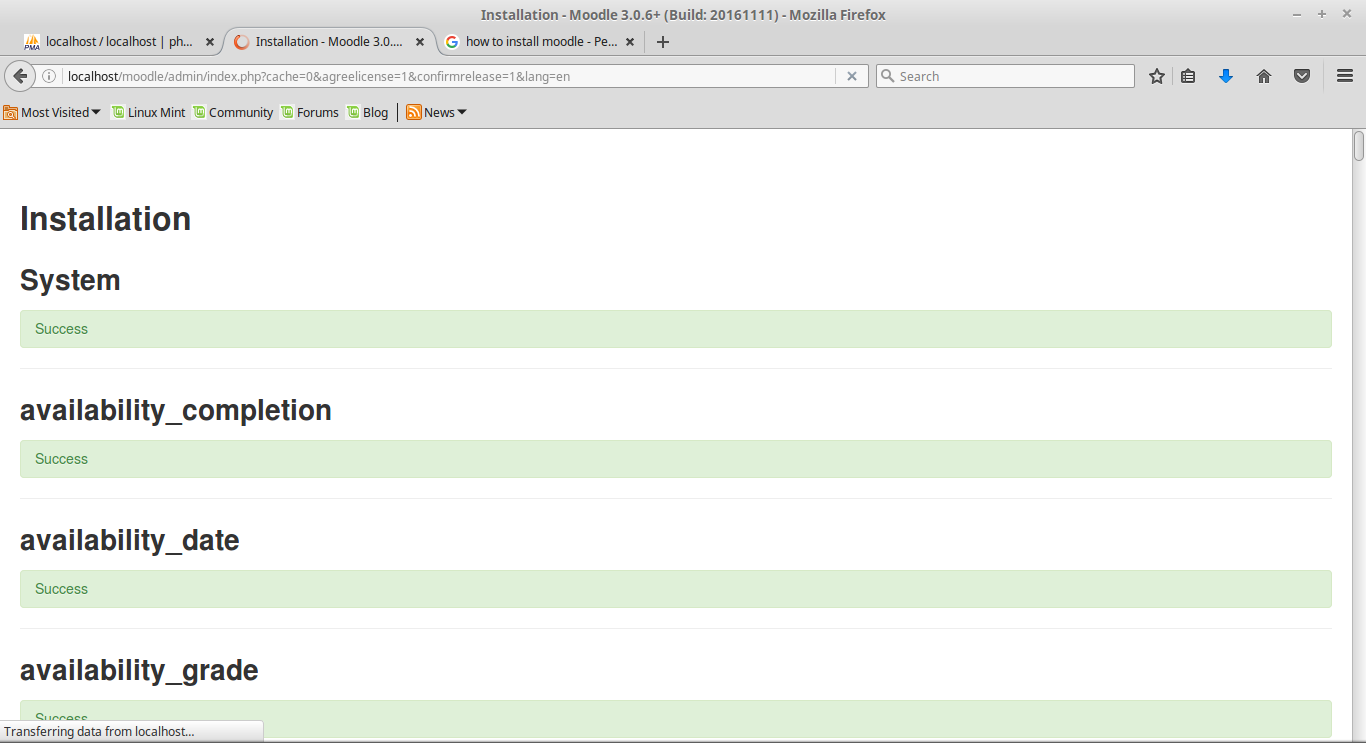The width and height of the screenshot is (1366, 743).
Task: Open the Firefox hamburger menu
Action: coord(1345,76)
